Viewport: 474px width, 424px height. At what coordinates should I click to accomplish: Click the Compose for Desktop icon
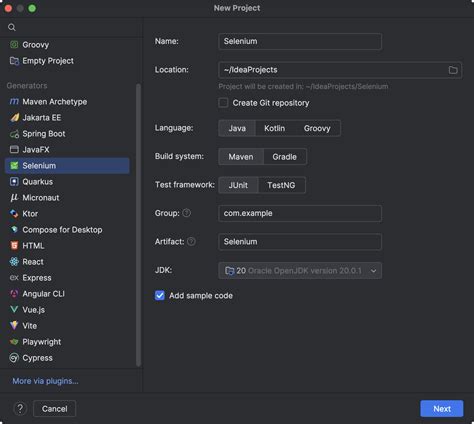14,230
